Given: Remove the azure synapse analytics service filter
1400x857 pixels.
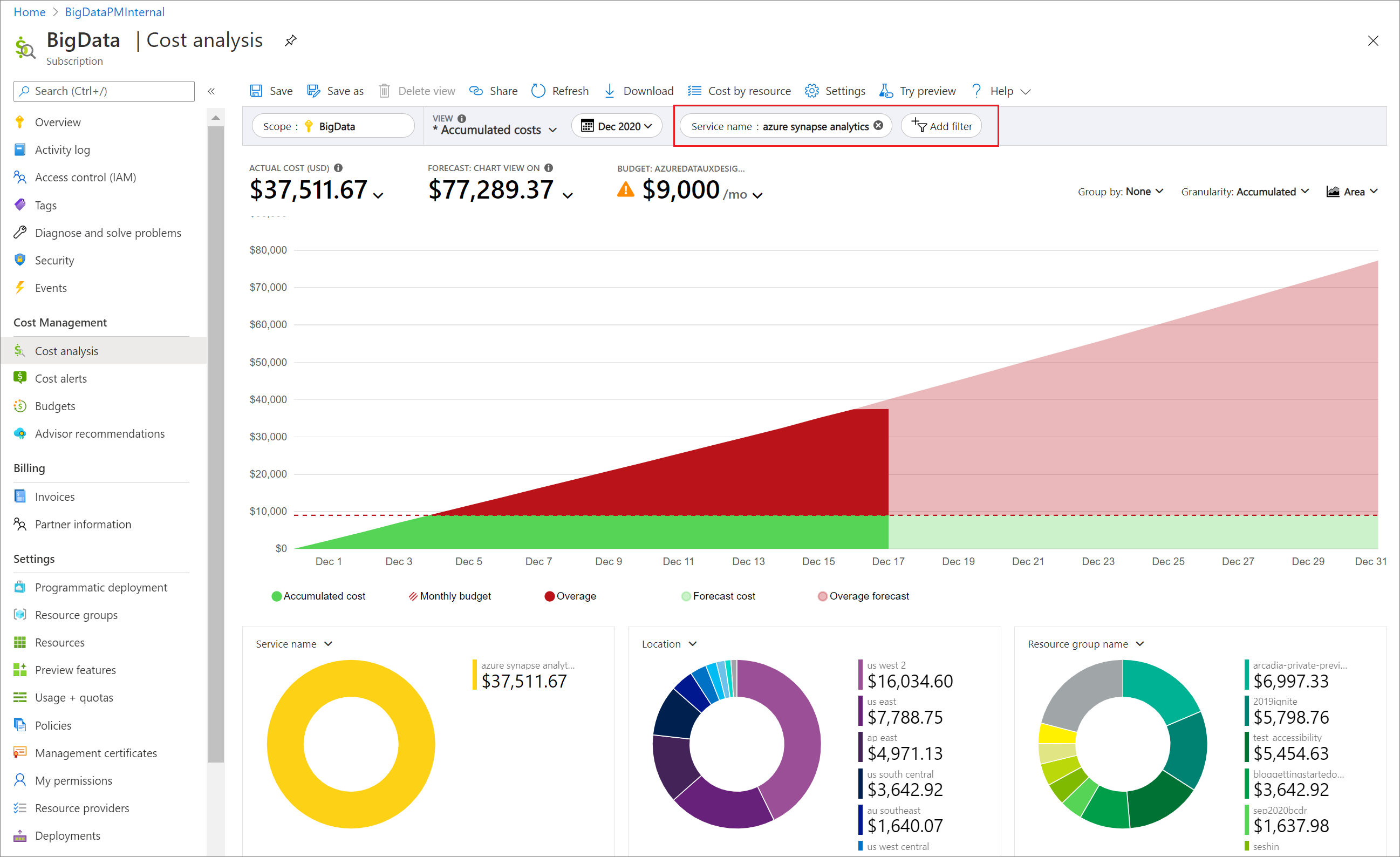Looking at the screenshot, I should pyautogui.click(x=877, y=126).
